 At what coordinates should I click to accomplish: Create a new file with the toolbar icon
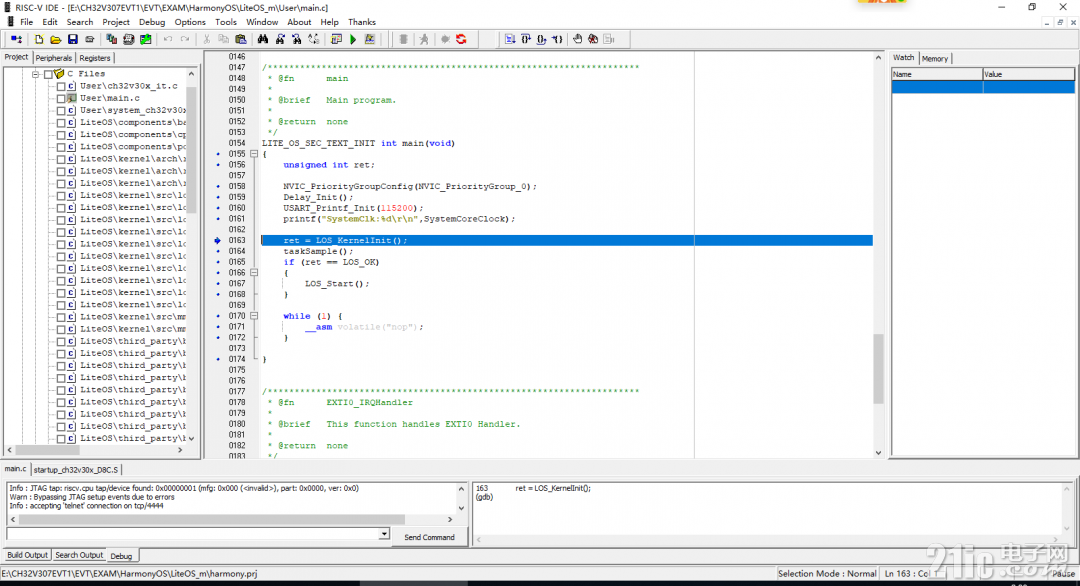(39, 40)
